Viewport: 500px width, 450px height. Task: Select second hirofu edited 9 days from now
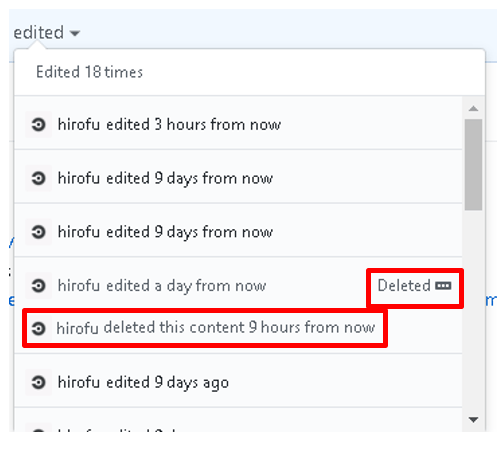(x=238, y=232)
